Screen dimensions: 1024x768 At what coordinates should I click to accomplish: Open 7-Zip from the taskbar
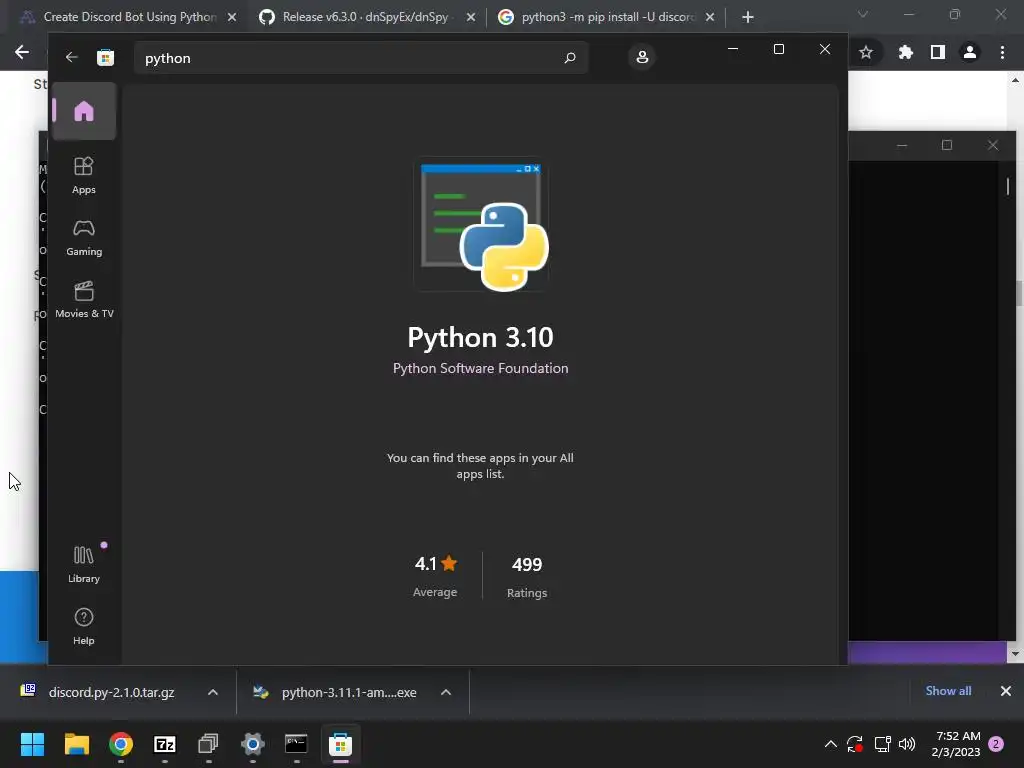point(165,744)
